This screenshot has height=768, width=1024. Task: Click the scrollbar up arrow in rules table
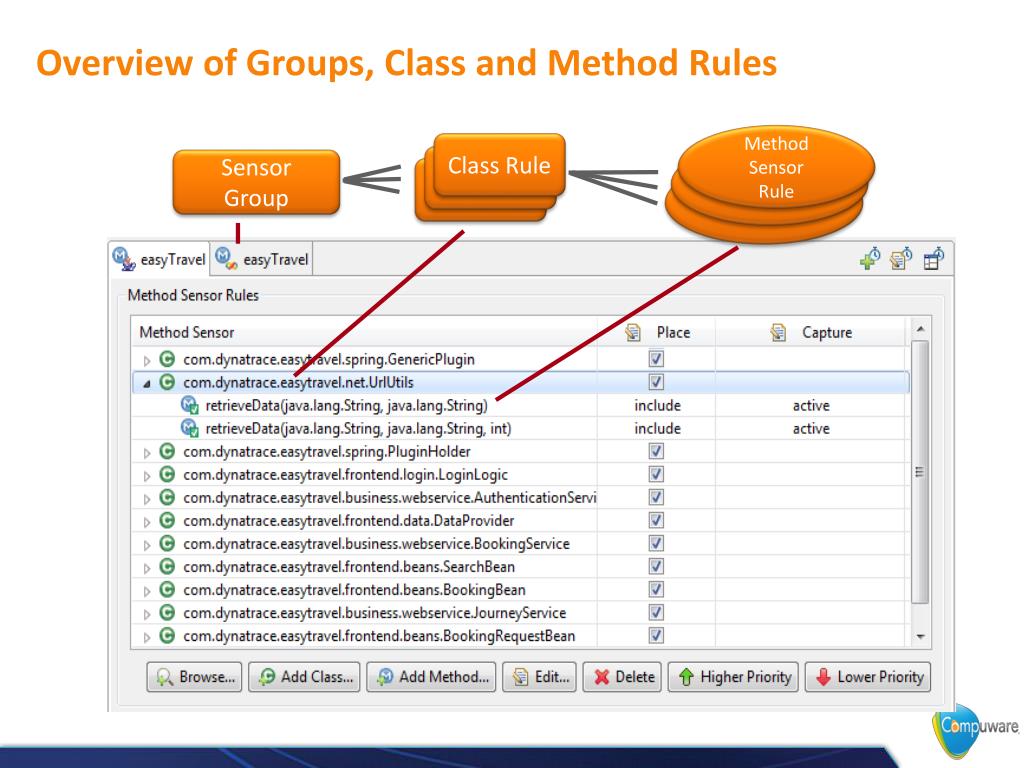920,329
